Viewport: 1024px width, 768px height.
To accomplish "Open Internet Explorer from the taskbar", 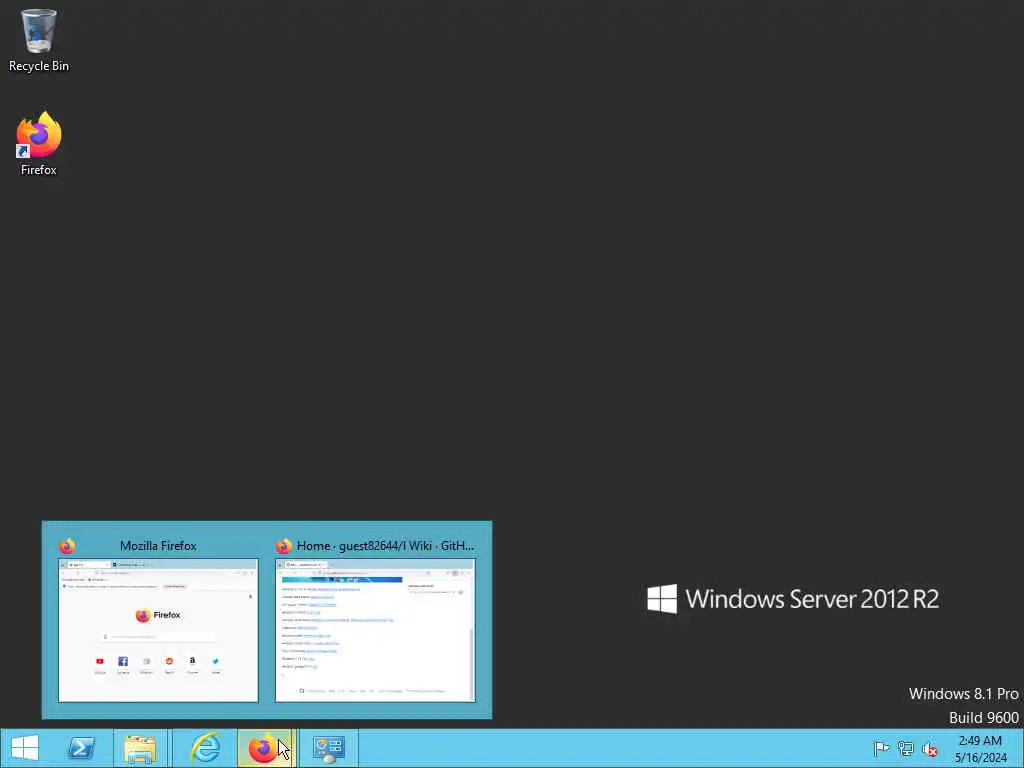I will point(205,748).
